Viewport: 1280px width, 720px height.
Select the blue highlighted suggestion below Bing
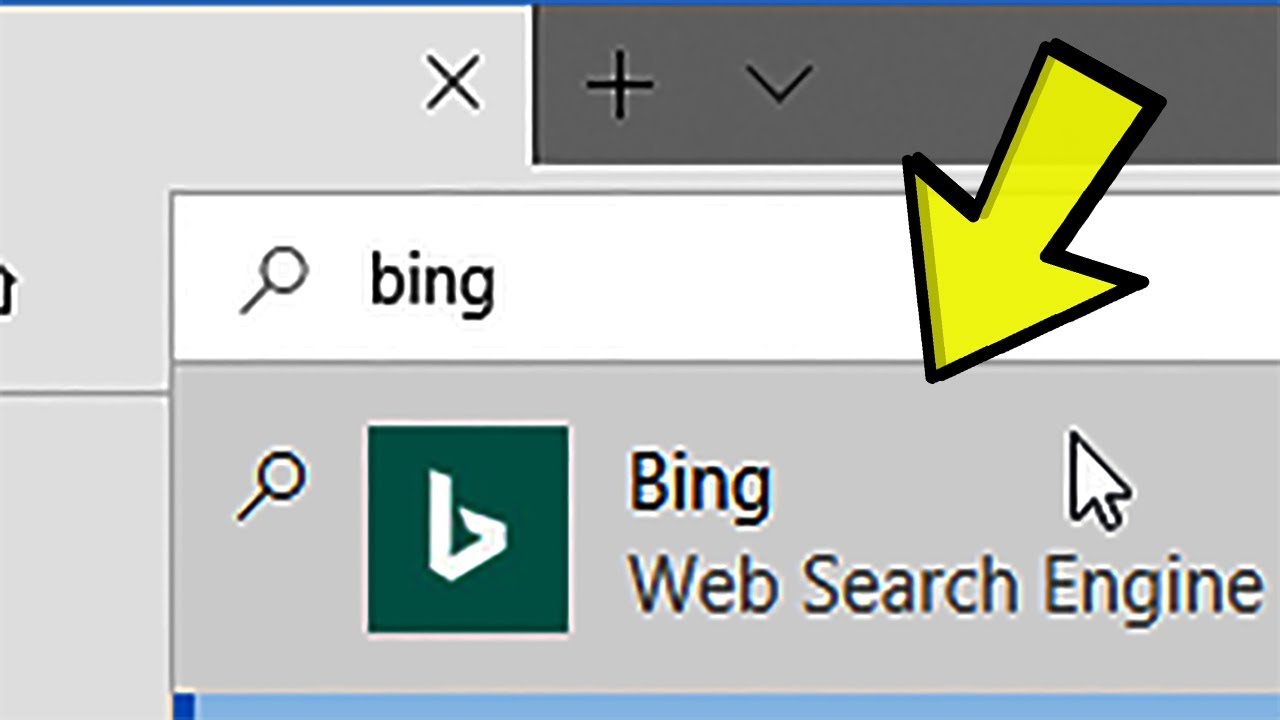tap(700, 706)
